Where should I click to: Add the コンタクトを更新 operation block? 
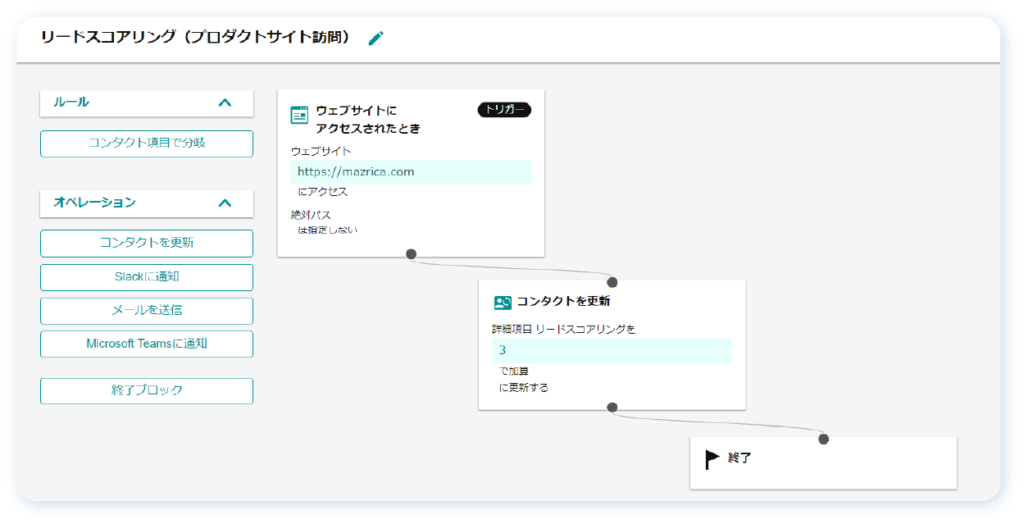(146, 243)
